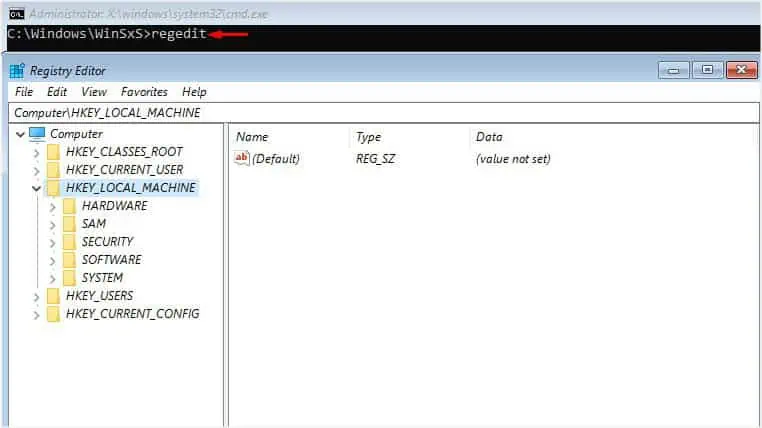Select the HKEY_CURRENT_USER label
The height and width of the screenshot is (428, 762).
point(124,170)
